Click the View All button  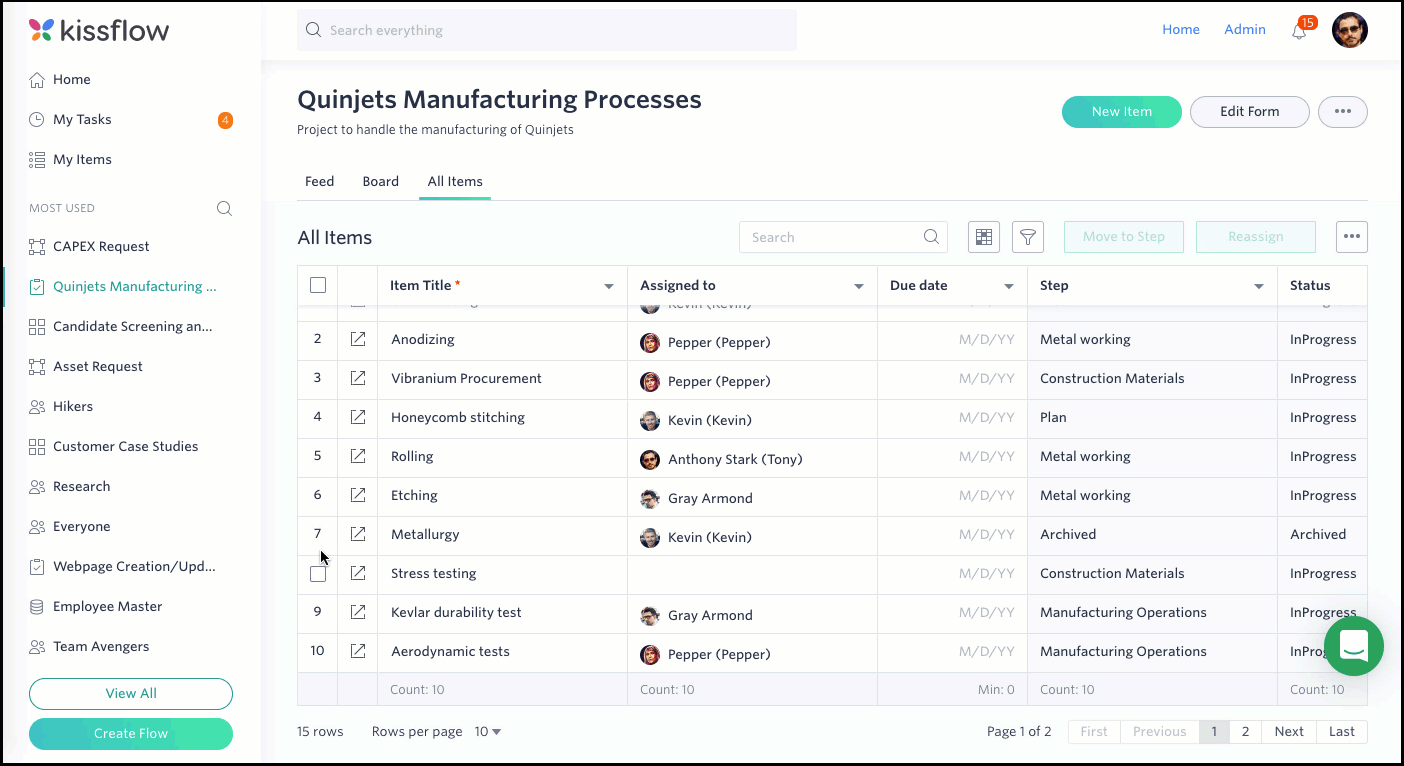pos(131,693)
